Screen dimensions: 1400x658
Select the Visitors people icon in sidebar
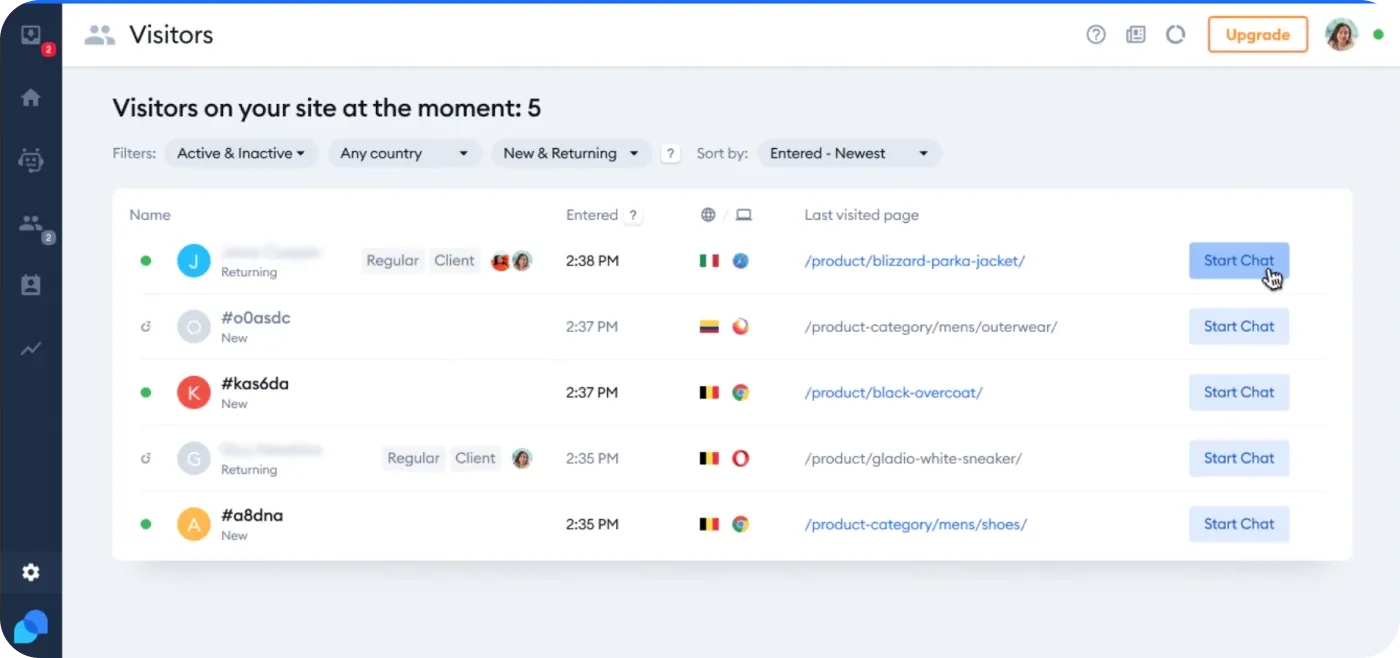pos(30,223)
